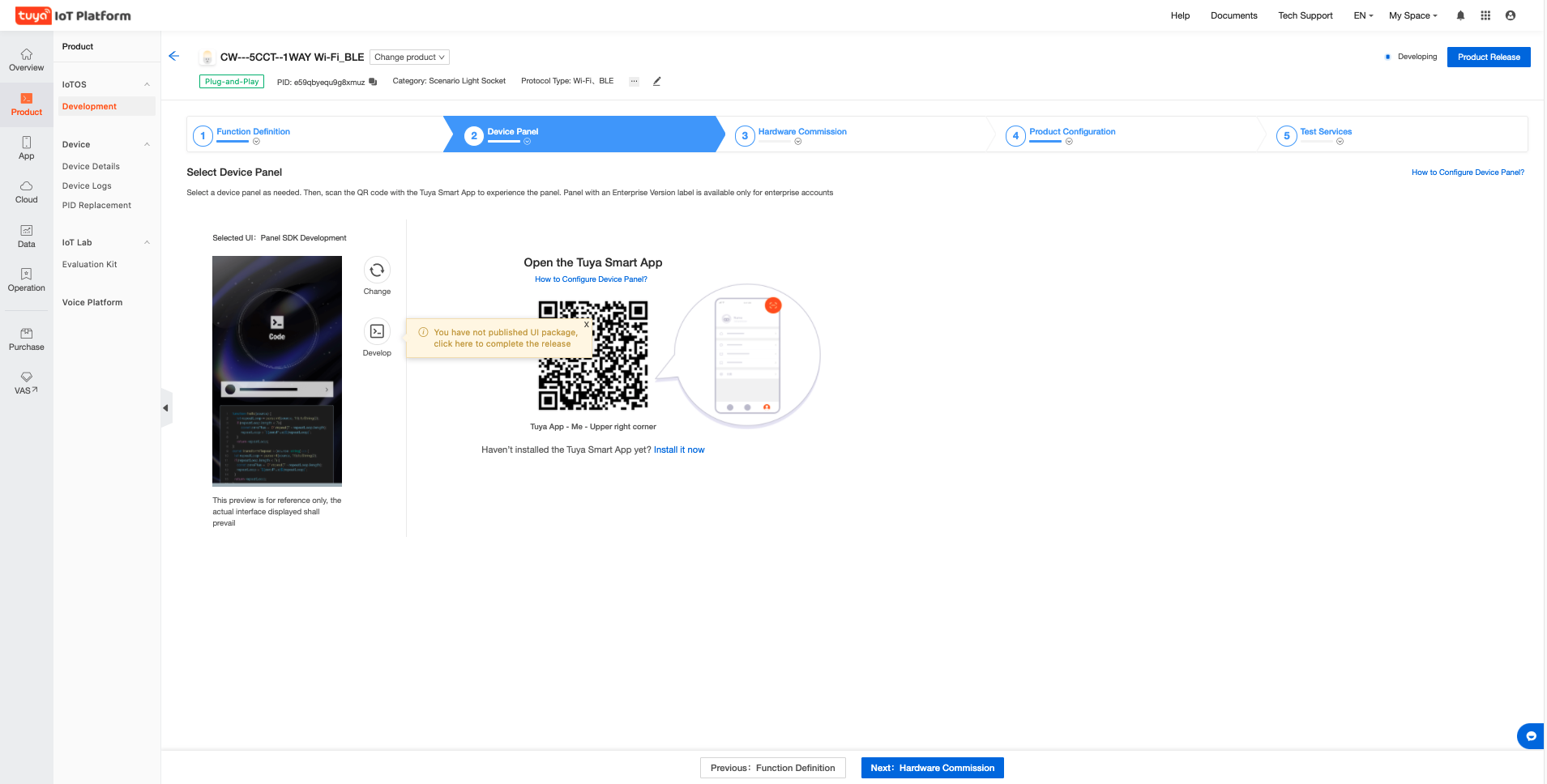Click Next: Hardware Commission button
The image size is (1547, 784).
tap(933, 768)
